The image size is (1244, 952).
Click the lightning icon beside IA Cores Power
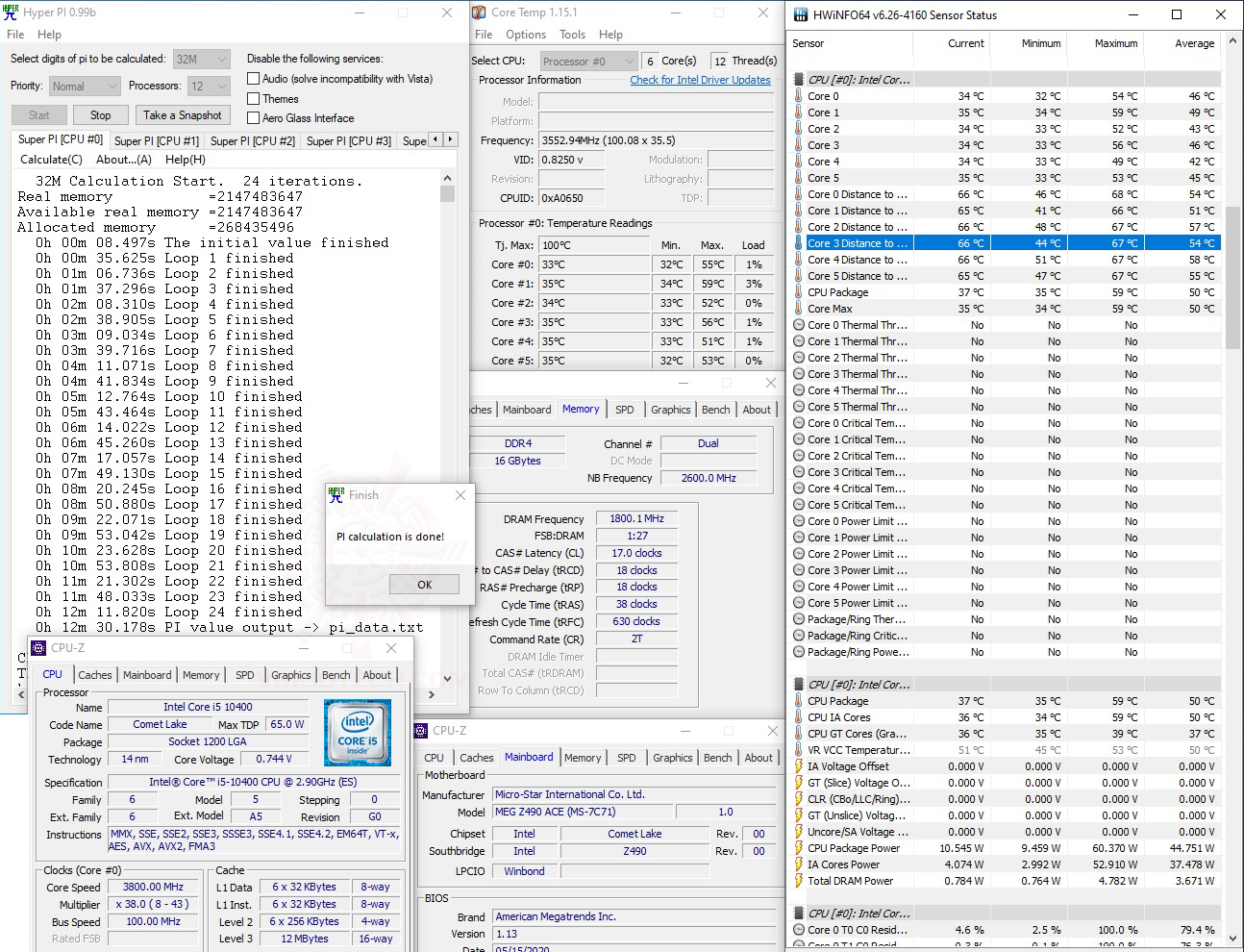(x=799, y=864)
